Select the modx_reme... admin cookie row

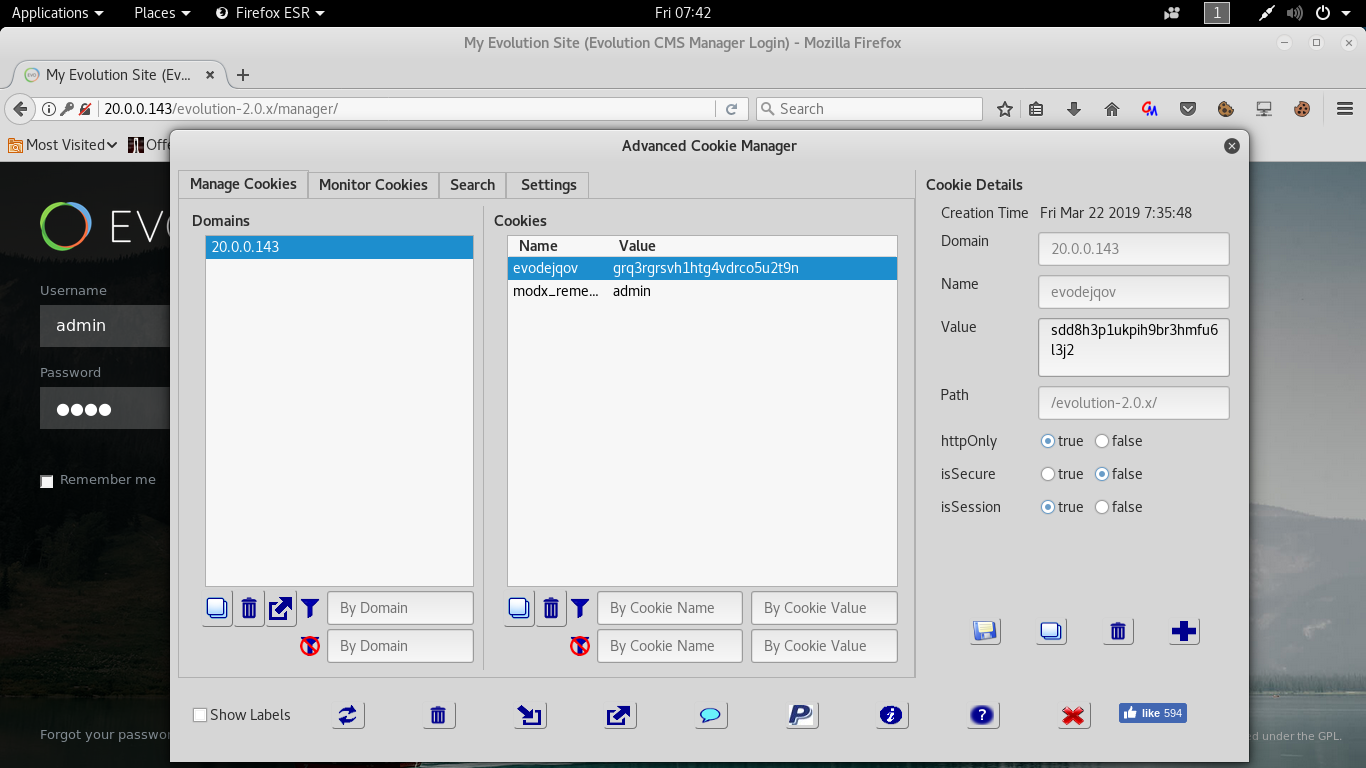click(702, 291)
